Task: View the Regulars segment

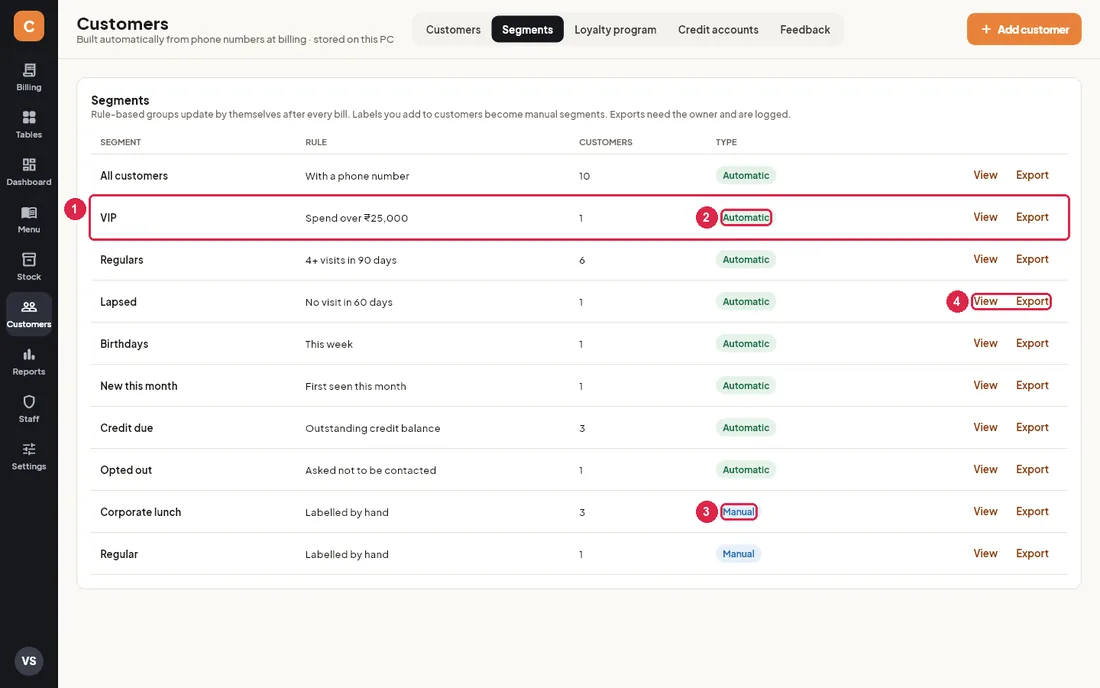Action: pos(985,259)
